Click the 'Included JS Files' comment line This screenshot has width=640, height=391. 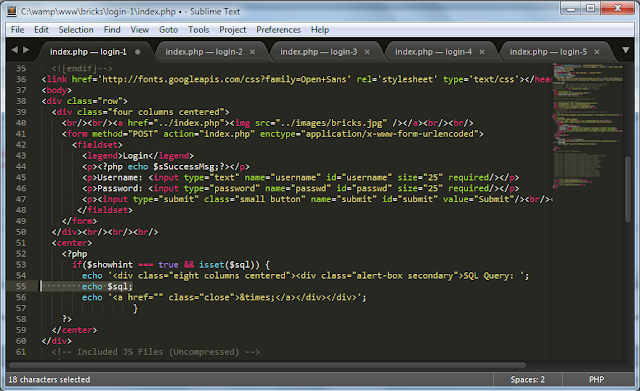tap(156, 352)
